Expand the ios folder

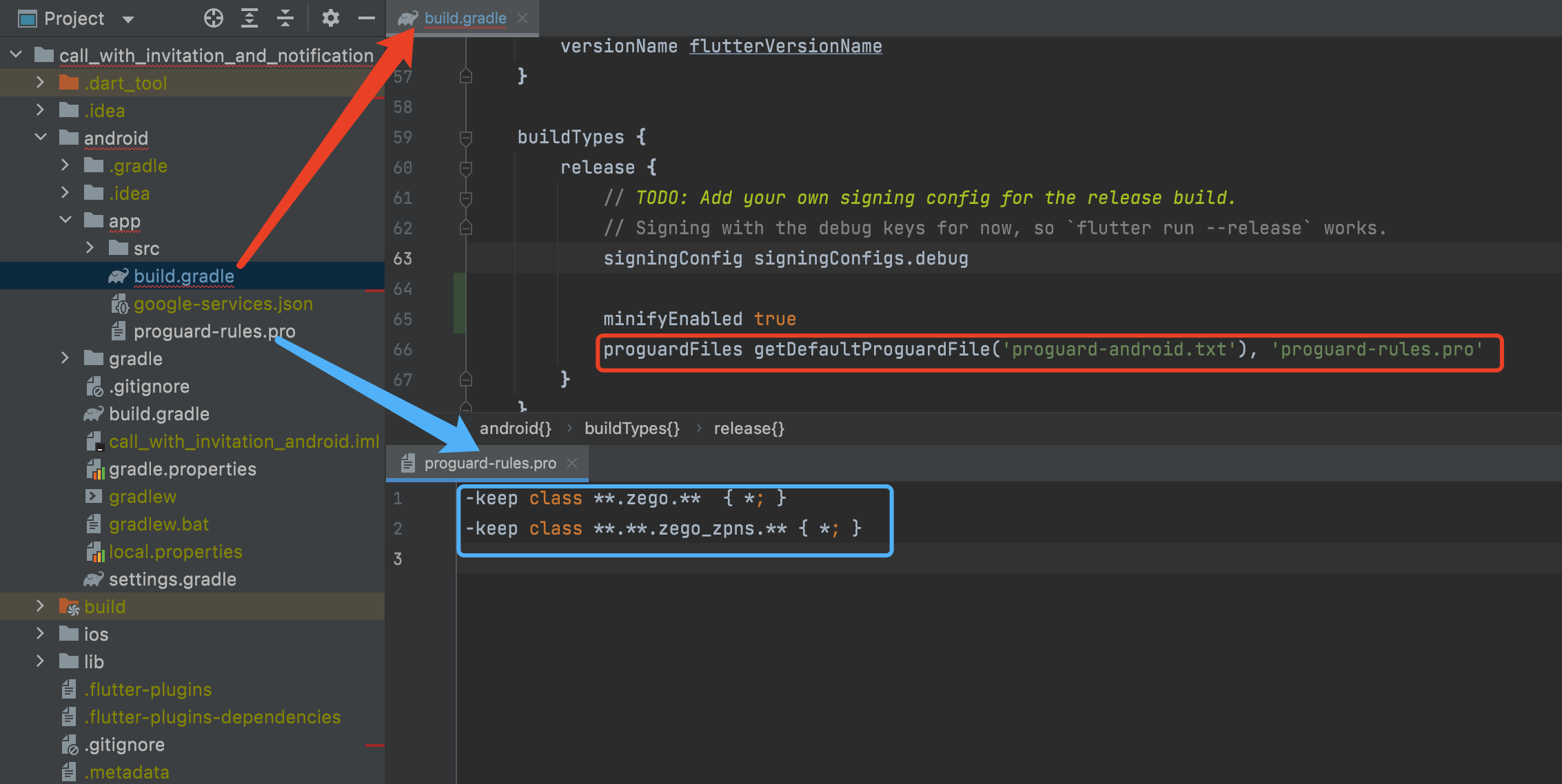[40, 634]
